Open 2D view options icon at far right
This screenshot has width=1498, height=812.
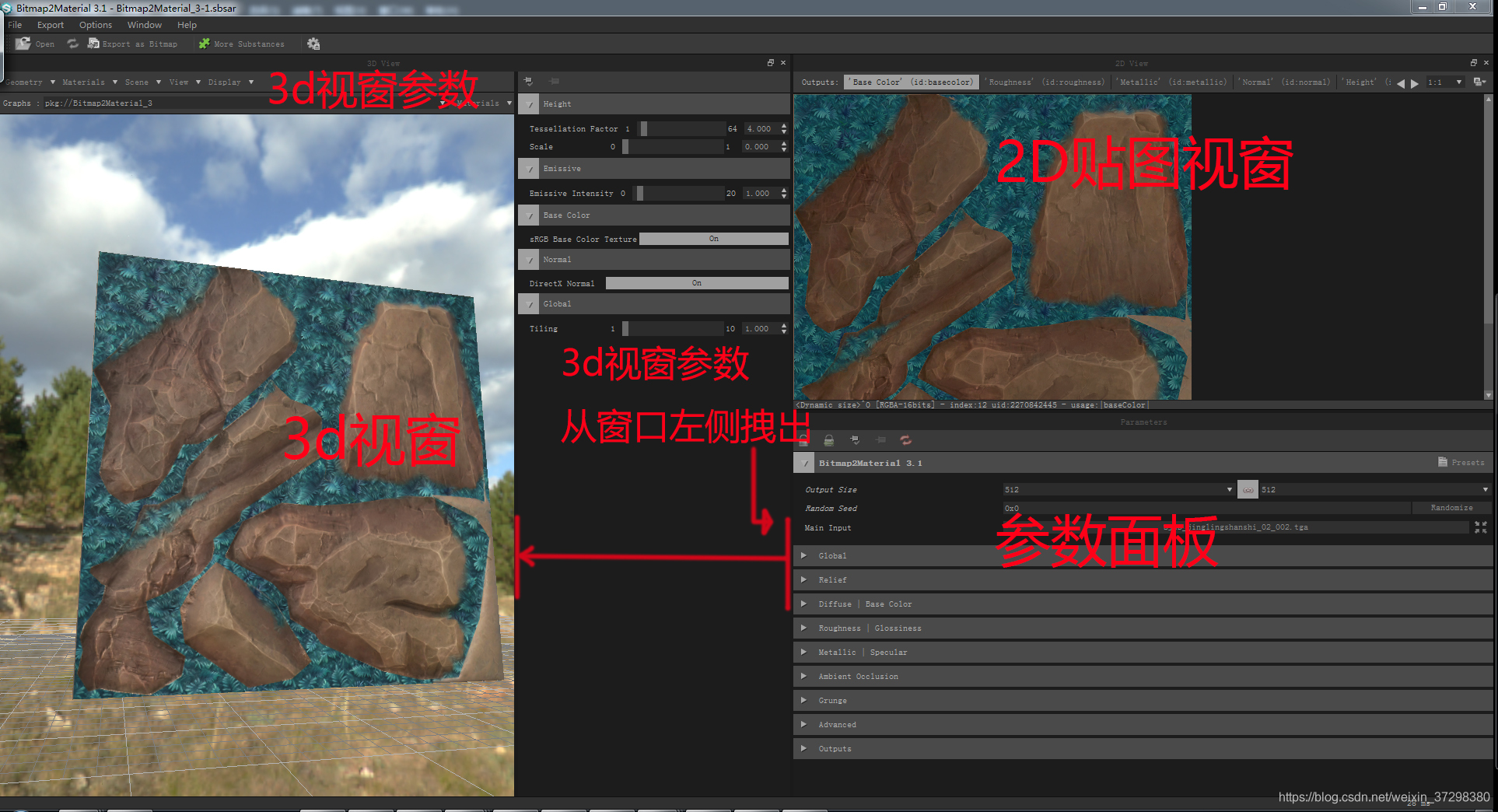(x=1479, y=82)
